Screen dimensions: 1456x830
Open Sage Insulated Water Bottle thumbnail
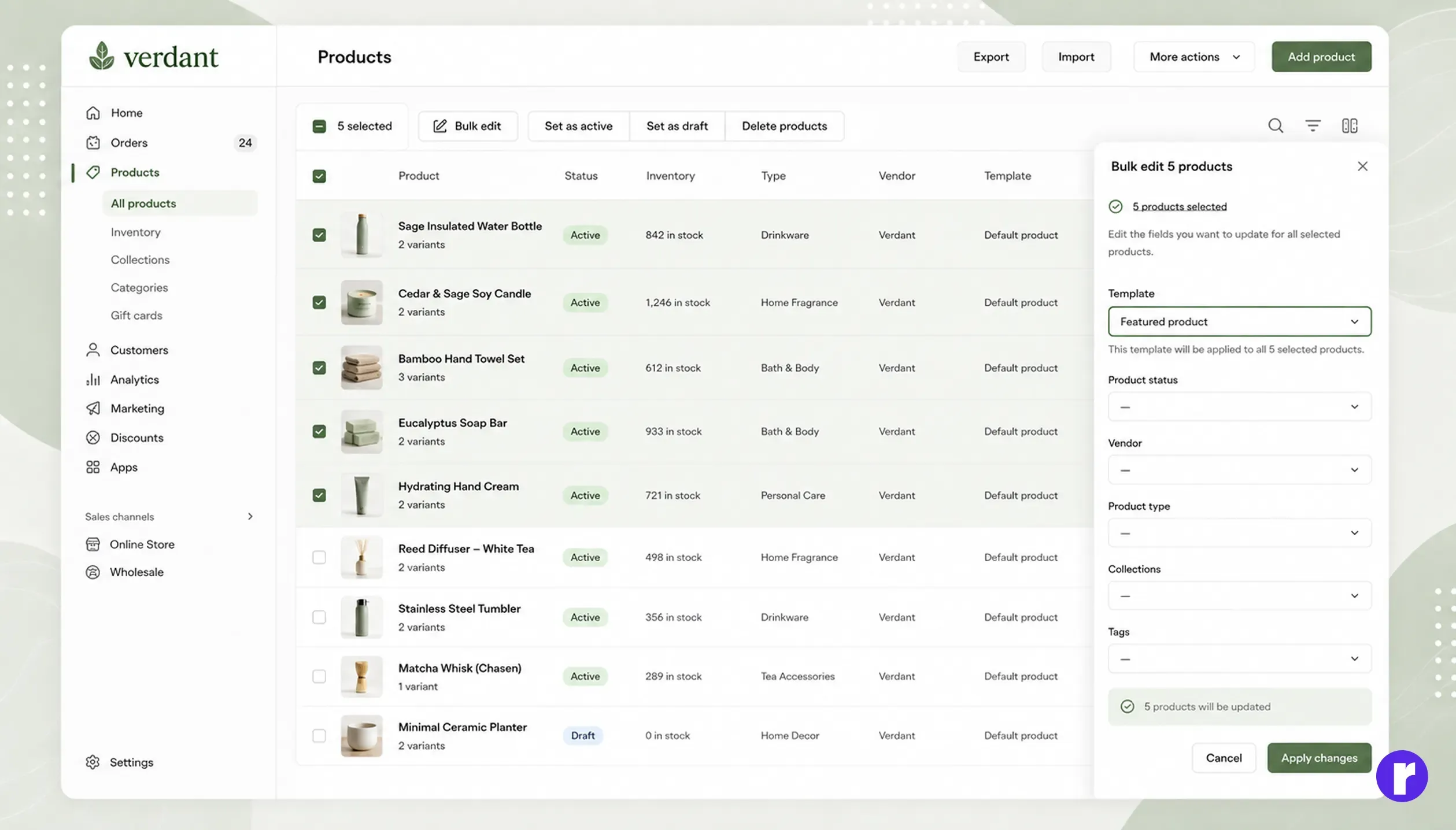[361, 235]
